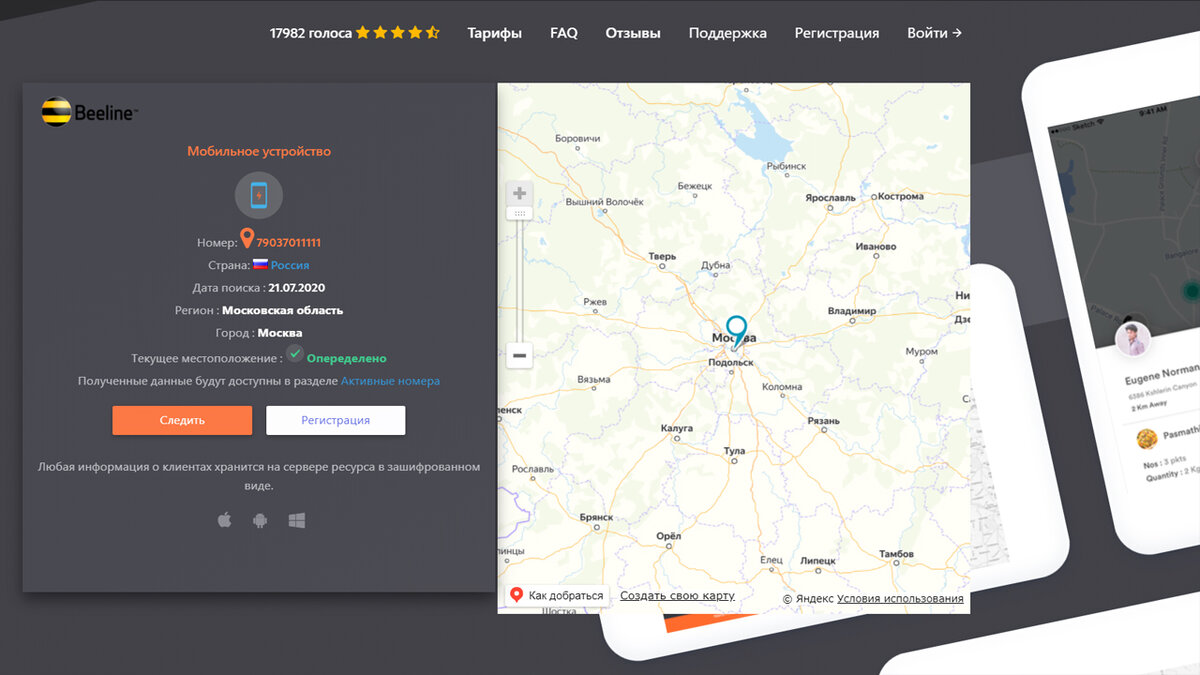The width and height of the screenshot is (1200, 675).
Task: Click the Московская область region value
Action: (x=282, y=310)
